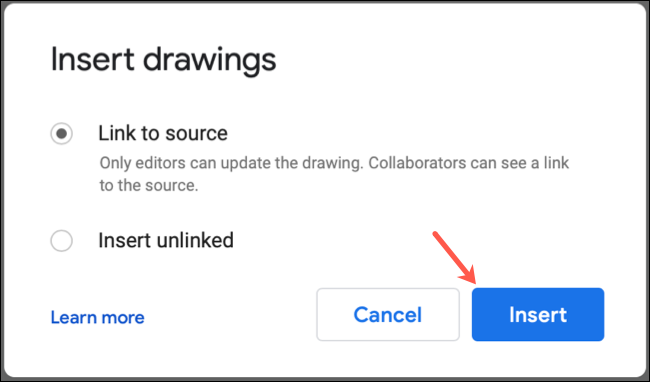Viewport: 650px width, 382px height.
Task: Click the word unlinked in Insert unlinked
Action: pyautogui.click(x=194, y=240)
